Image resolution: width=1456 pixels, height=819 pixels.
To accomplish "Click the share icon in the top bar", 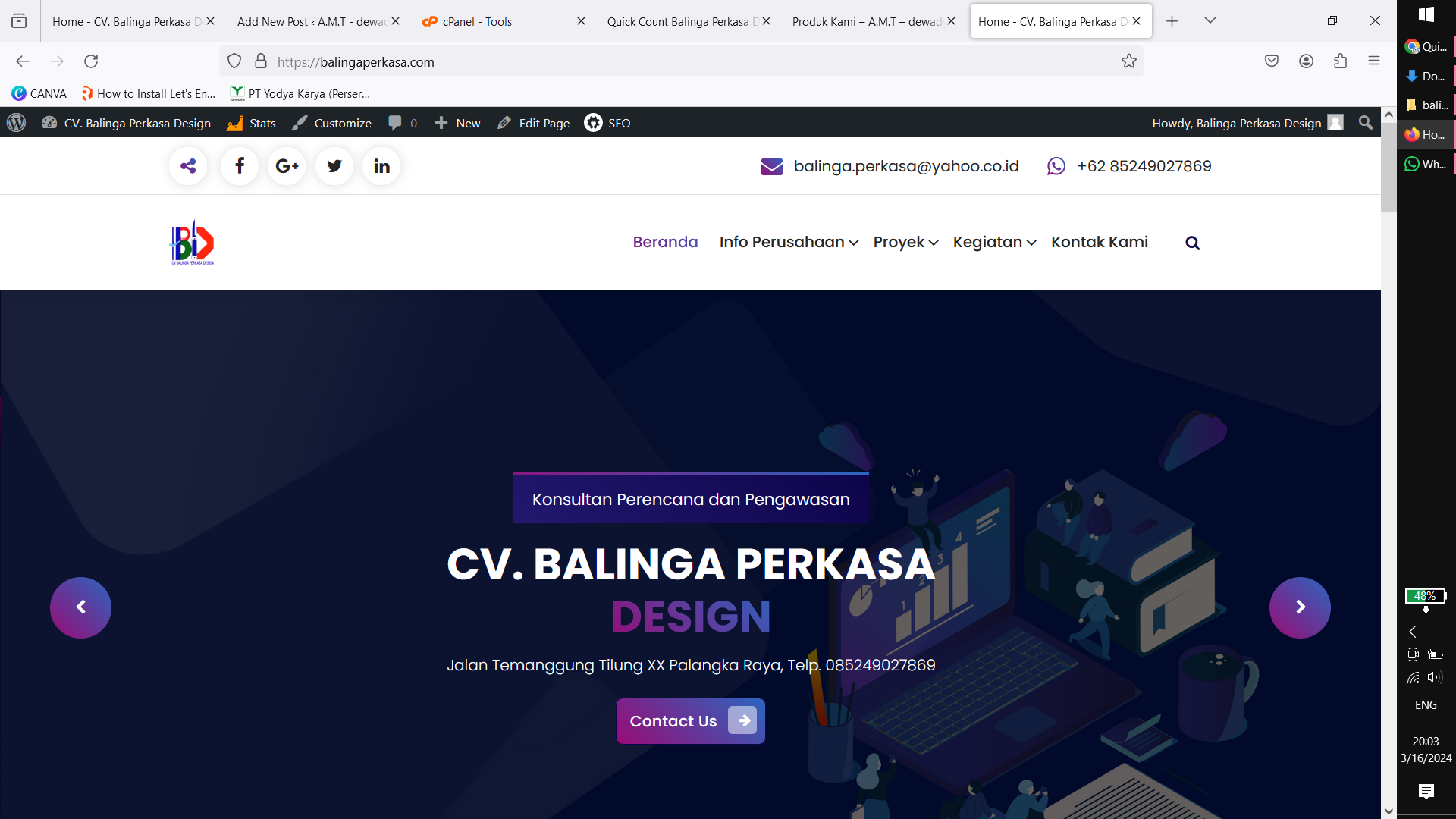I will [x=188, y=166].
